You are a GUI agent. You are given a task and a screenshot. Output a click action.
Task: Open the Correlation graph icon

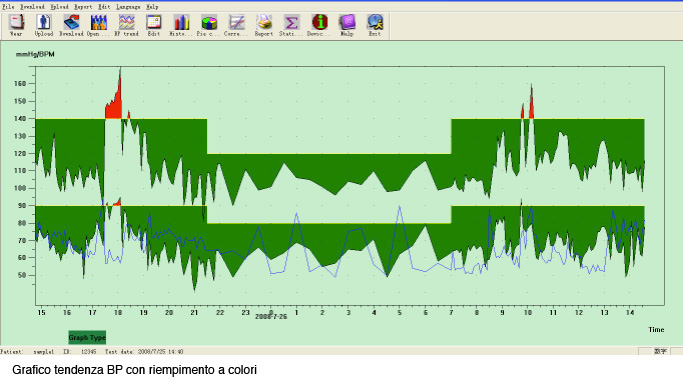[236, 25]
